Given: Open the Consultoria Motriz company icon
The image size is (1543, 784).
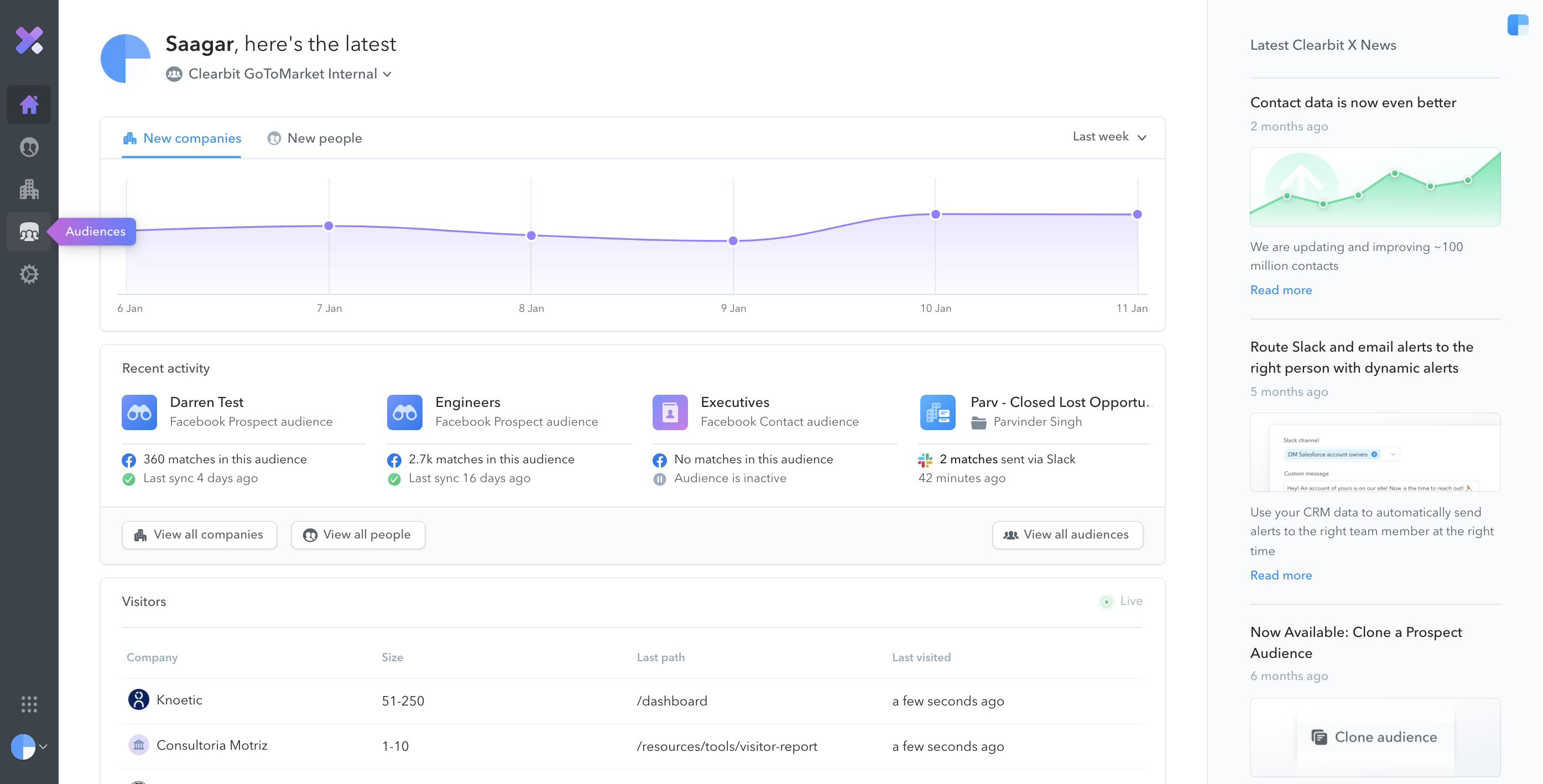Looking at the screenshot, I should tap(138, 745).
